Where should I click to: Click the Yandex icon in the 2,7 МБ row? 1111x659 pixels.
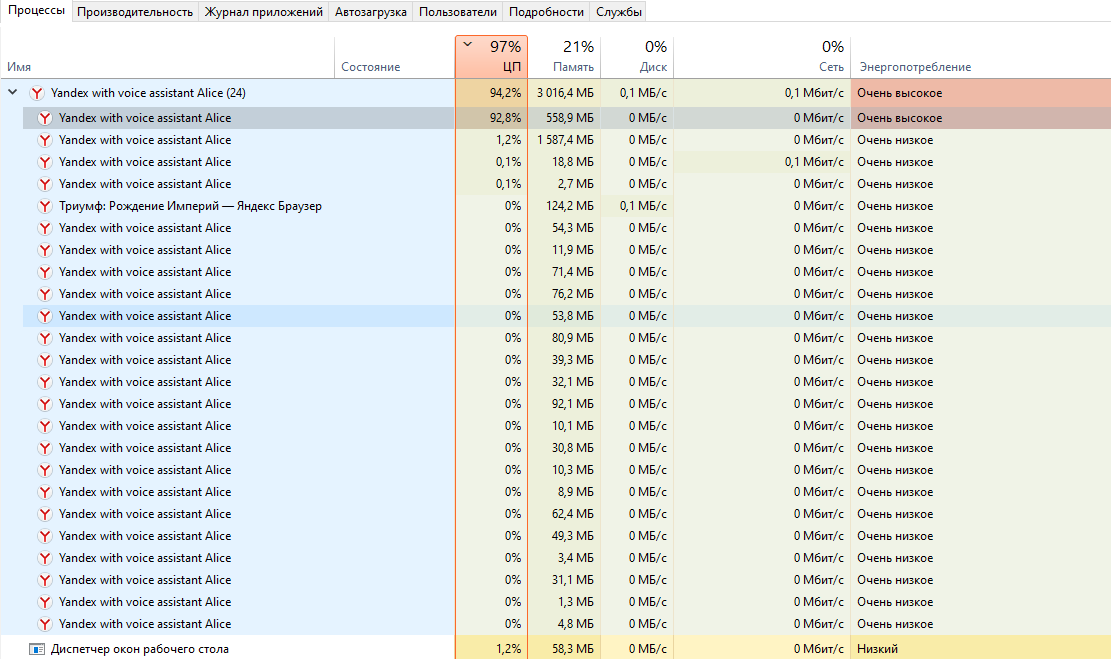coord(45,184)
